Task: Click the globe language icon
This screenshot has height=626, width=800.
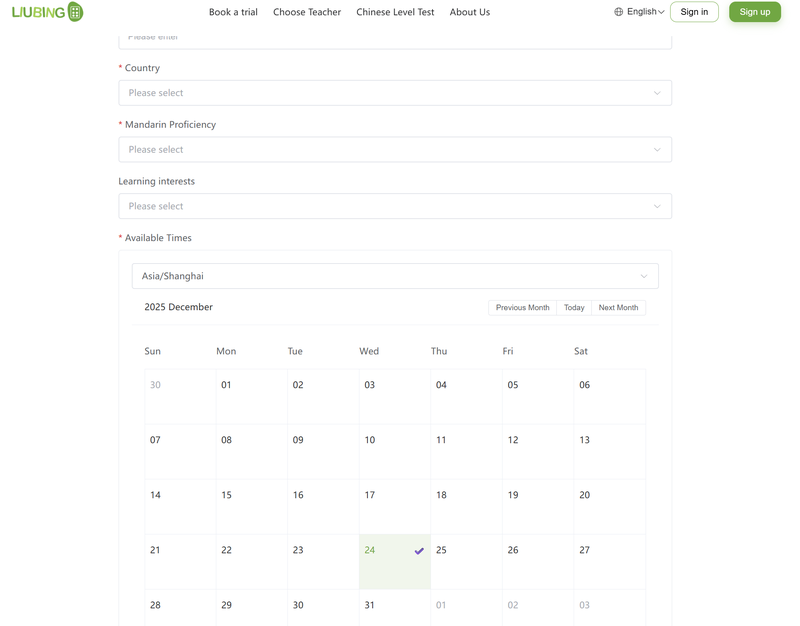Action: (619, 12)
